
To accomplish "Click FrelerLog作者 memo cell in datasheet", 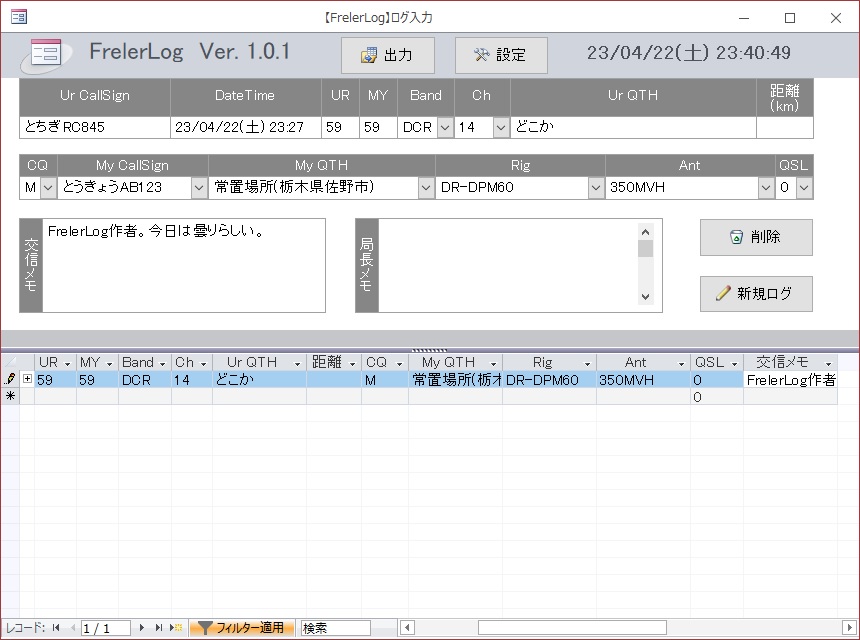I will pyautogui.click(x=790, y=380).
